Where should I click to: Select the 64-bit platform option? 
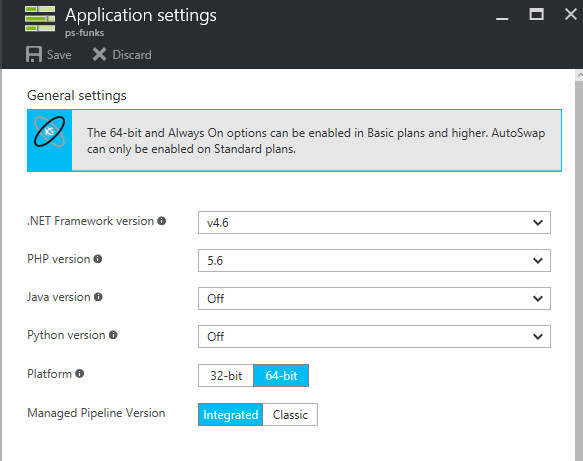(281, 375)
